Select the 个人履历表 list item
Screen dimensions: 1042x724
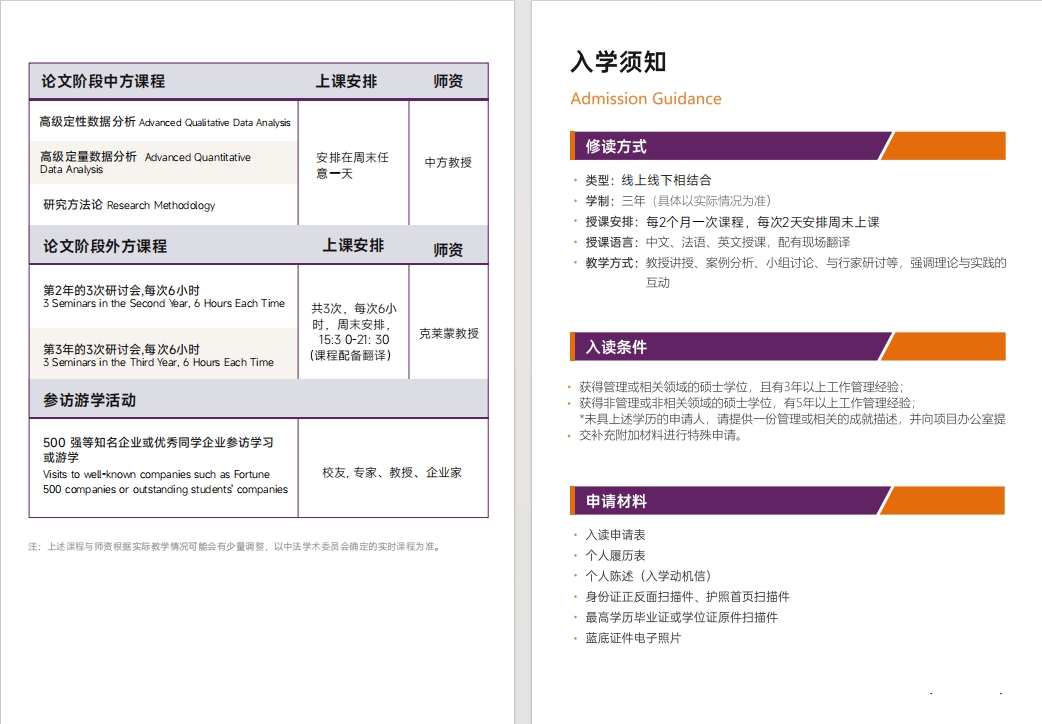pyautogui.click(x=615, y=556)
